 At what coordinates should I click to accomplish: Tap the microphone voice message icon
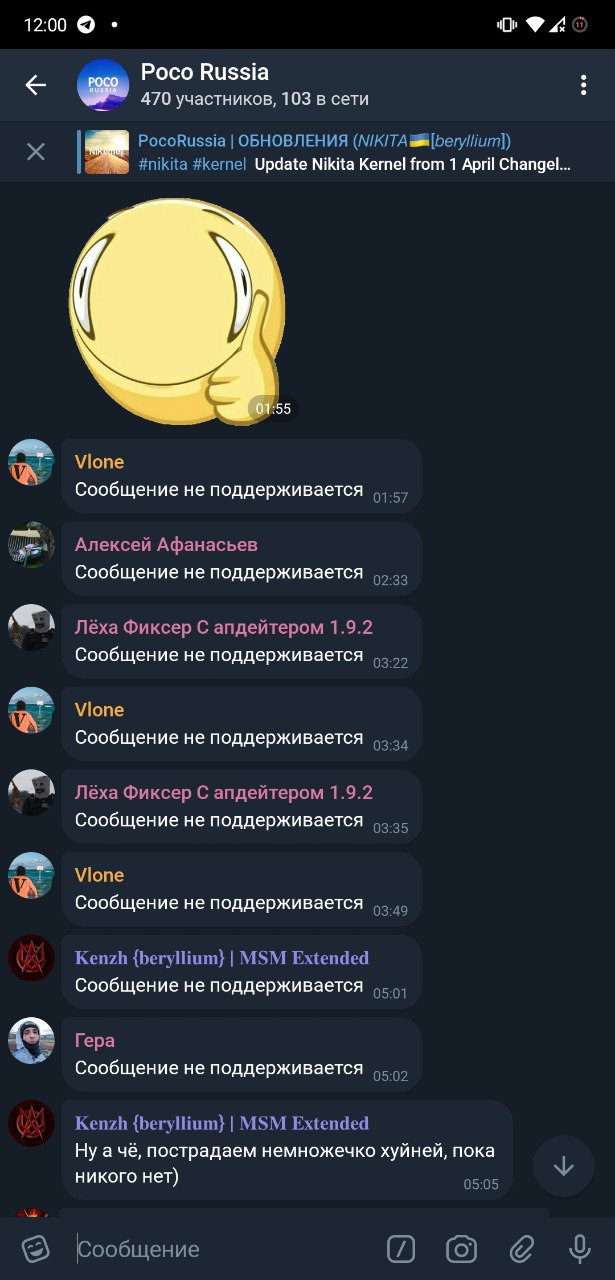(579, 1249)
